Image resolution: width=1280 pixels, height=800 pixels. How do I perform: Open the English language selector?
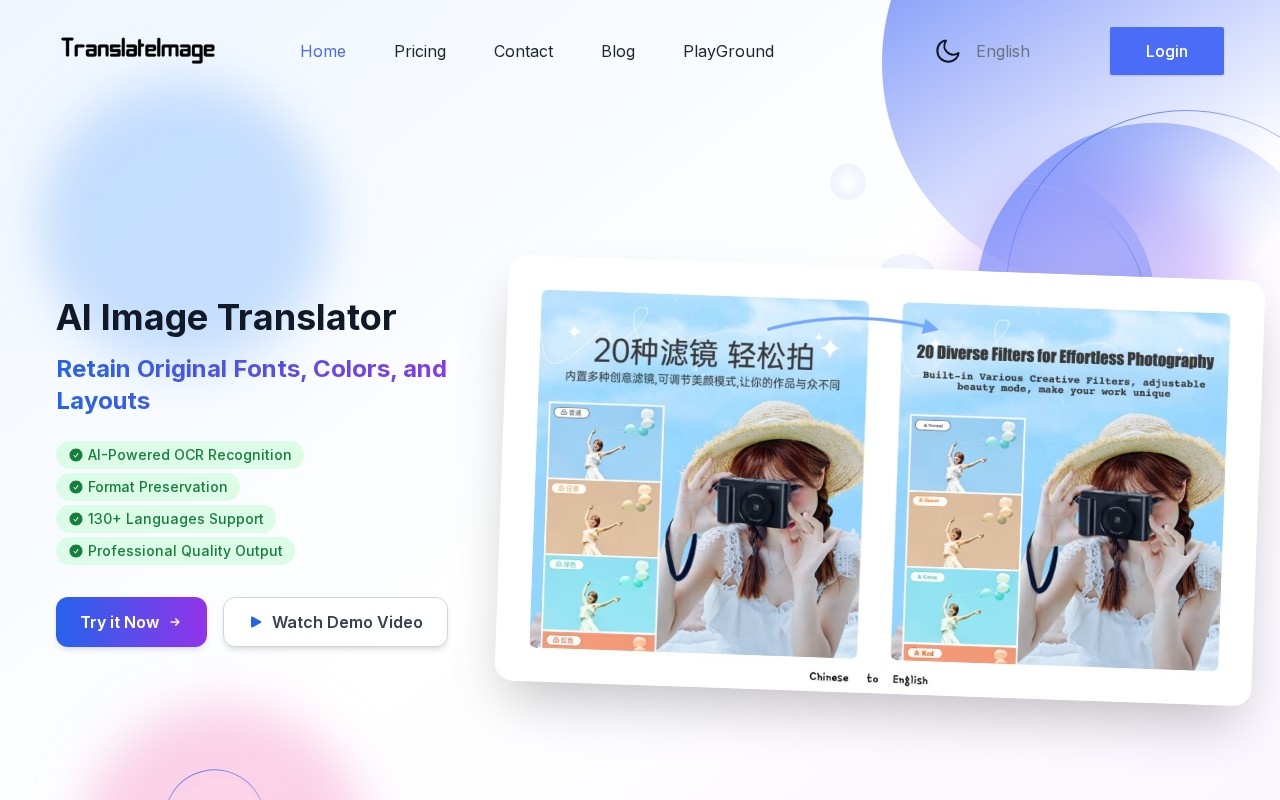pos(1002,51)
